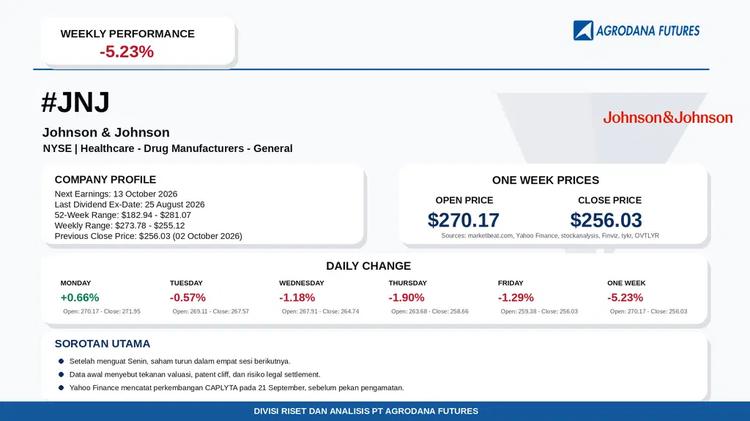Screen dimensions: 750x421
Task: Select the first bullet point in Sorotan Utama
Action: [179, 361]
